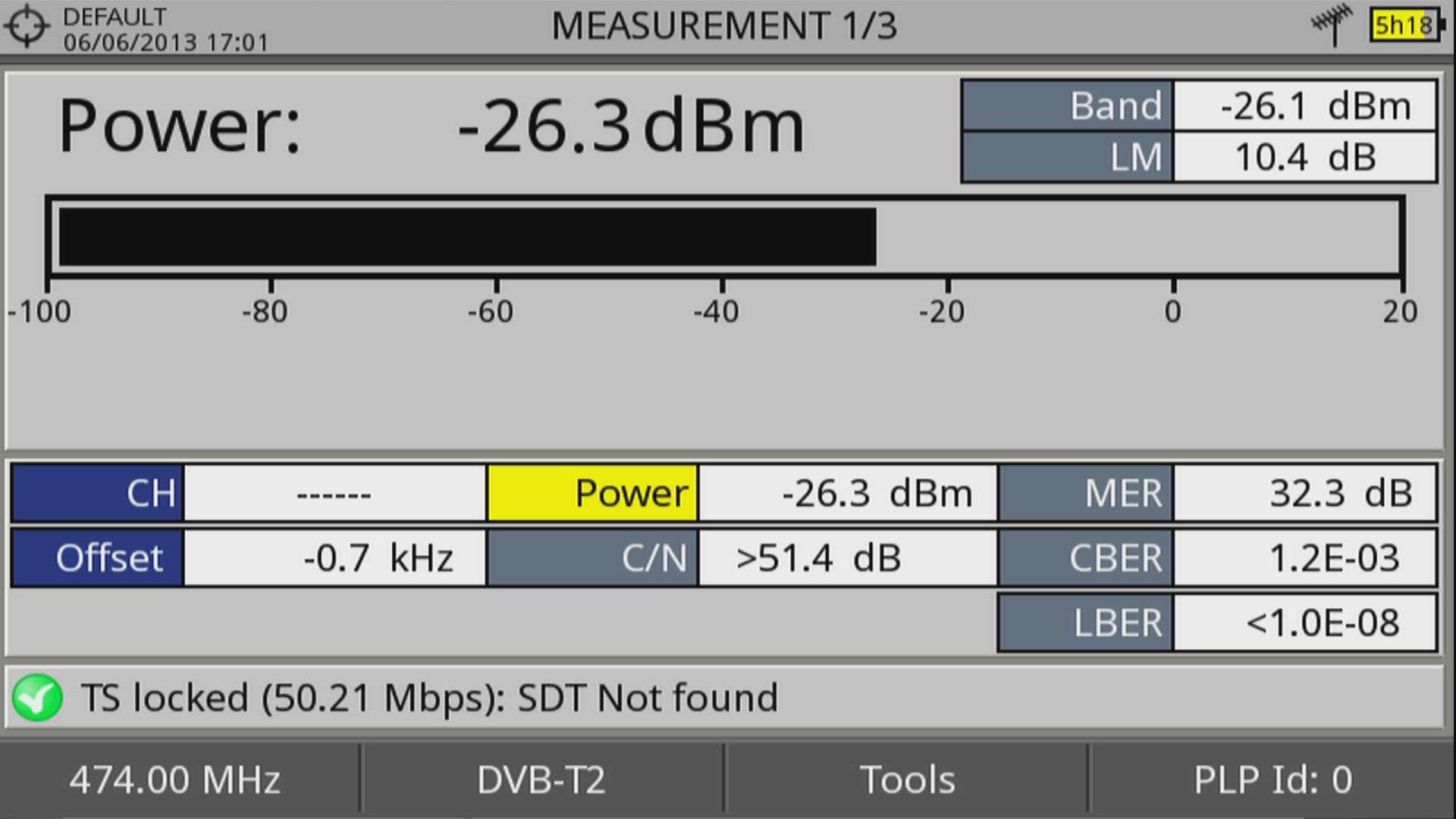The image size is (1456, 819).
Task: Click the CH dashed value field
Action: (x=334, y=494)
